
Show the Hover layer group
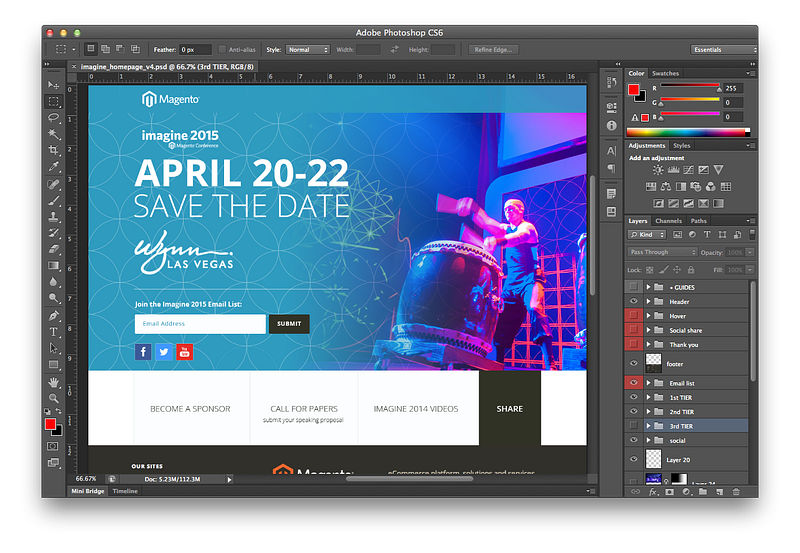633,315
